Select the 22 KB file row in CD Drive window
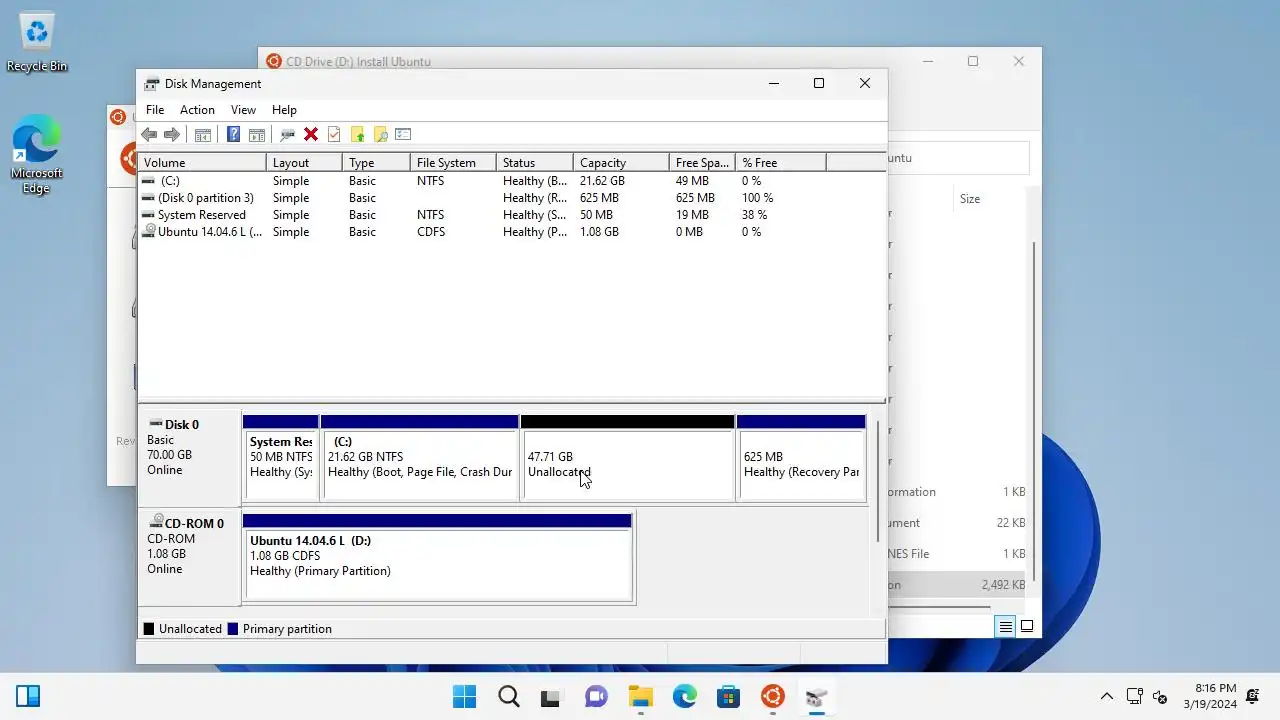 tap(958, 523)
